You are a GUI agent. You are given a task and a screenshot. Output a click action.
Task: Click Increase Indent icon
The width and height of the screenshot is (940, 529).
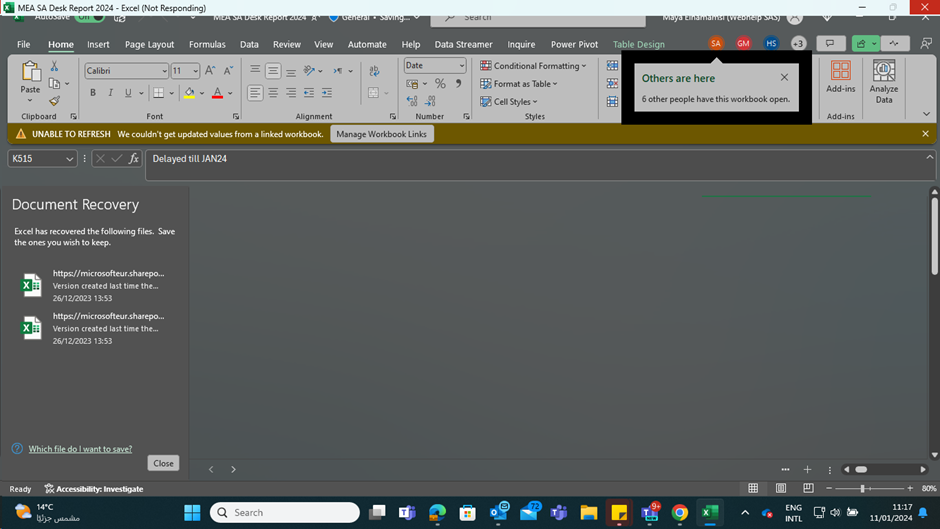[327, 93]
